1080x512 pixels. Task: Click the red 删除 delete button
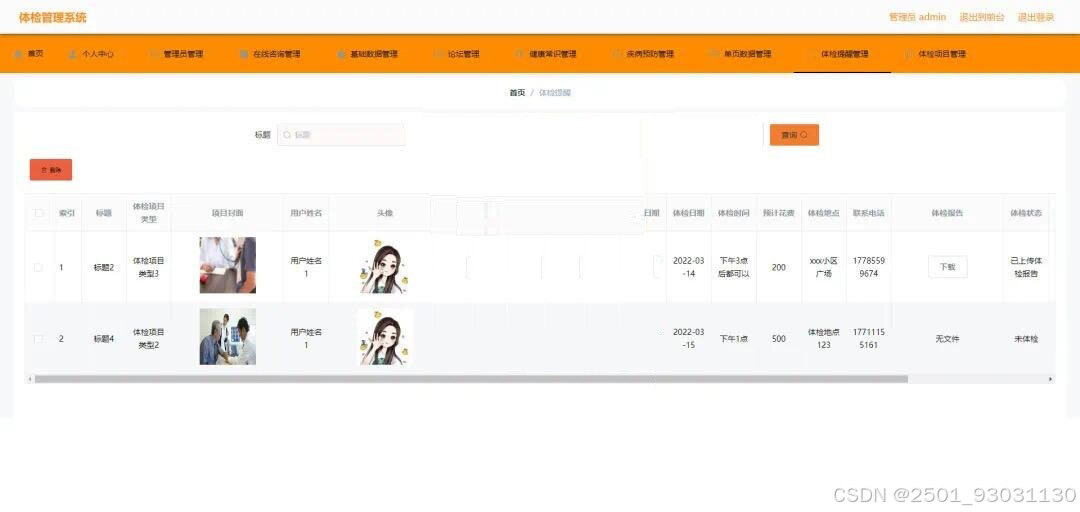click(x=51, y=170)
